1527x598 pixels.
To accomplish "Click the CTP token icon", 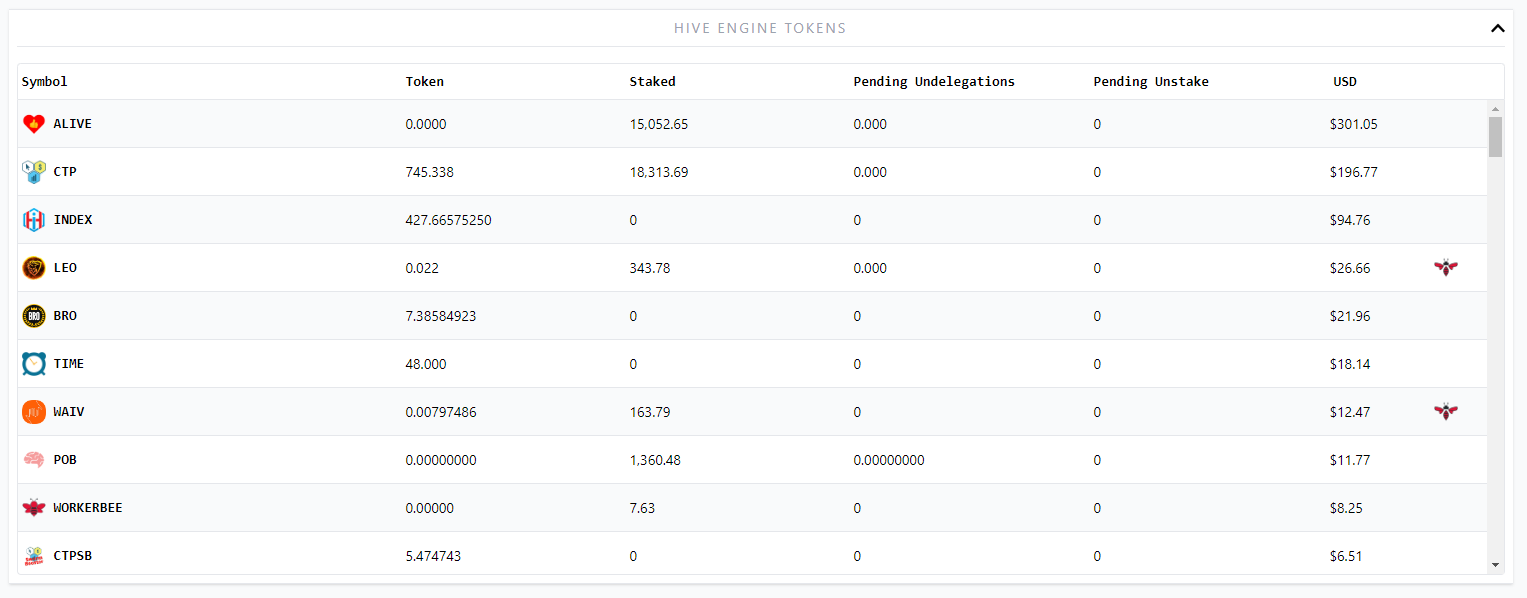I will tap(34, 172).
